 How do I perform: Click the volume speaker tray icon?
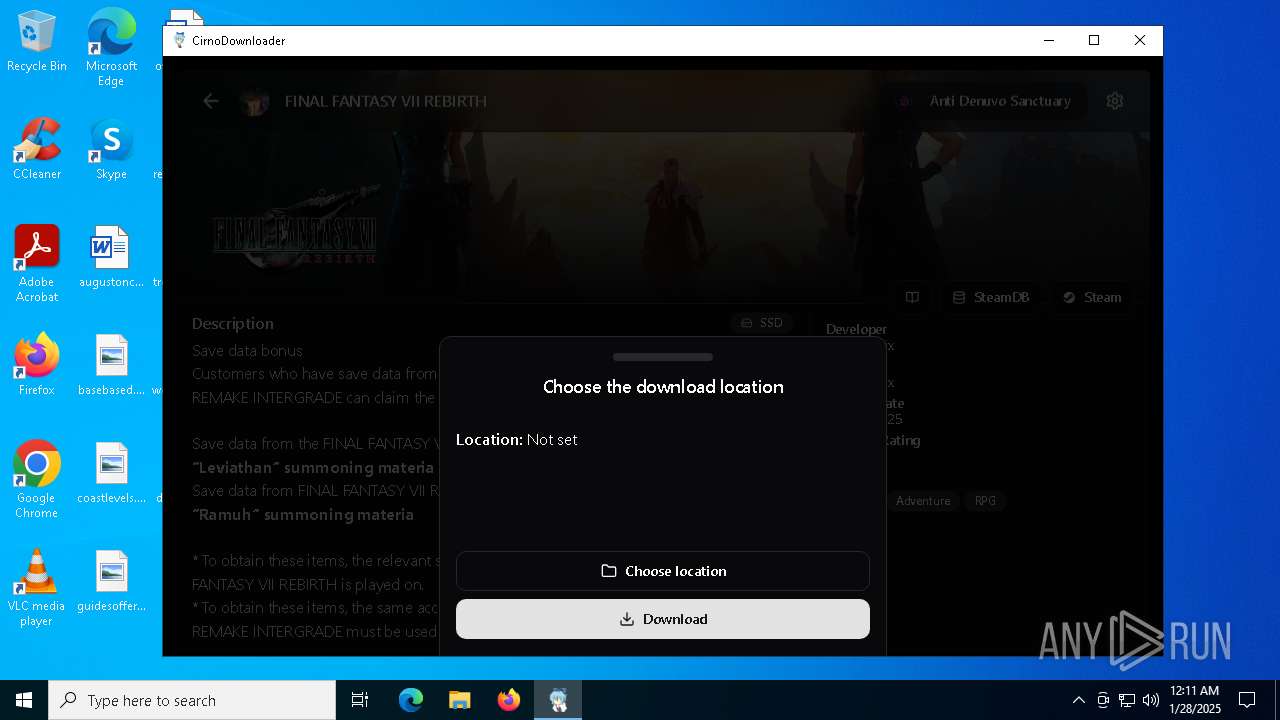click(1150, 700)
